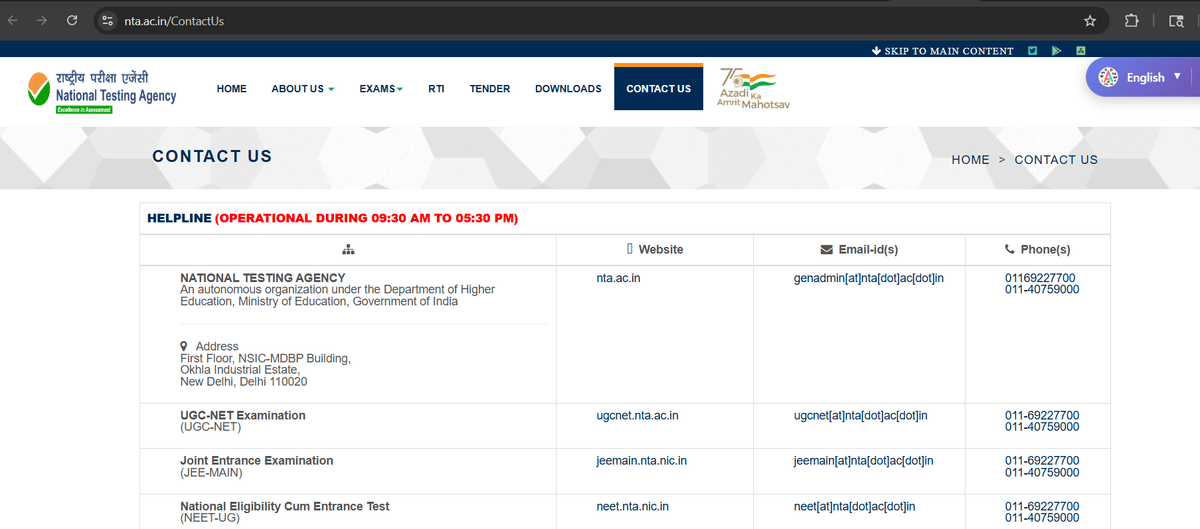Open the neet.nta.nic.in website link
The width and height of the screenshot is (1200, 529).
coord(632,507)
